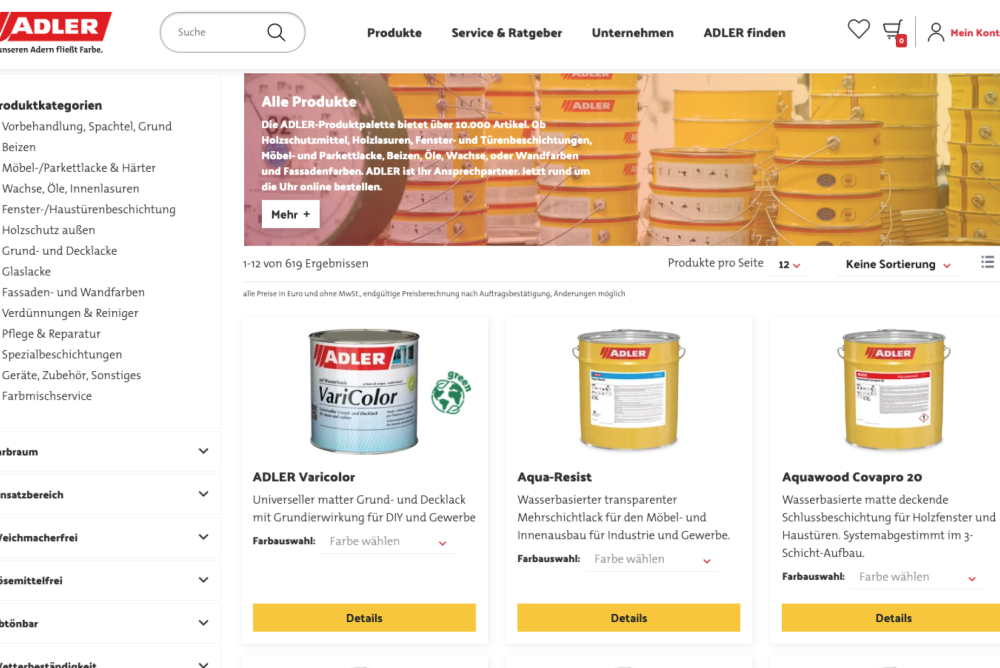Screen dimensions: 1000x668
Task: Click the Suche search field
Action: 217,32
